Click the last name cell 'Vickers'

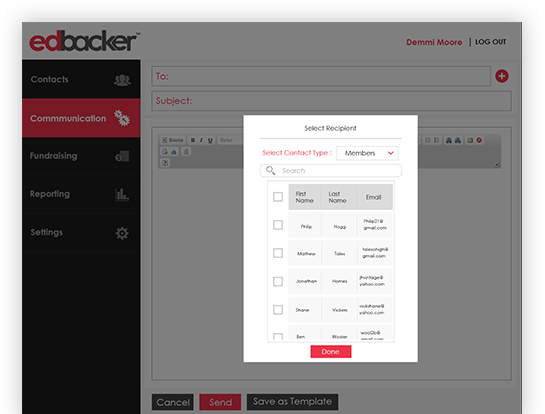click(339, 310)
